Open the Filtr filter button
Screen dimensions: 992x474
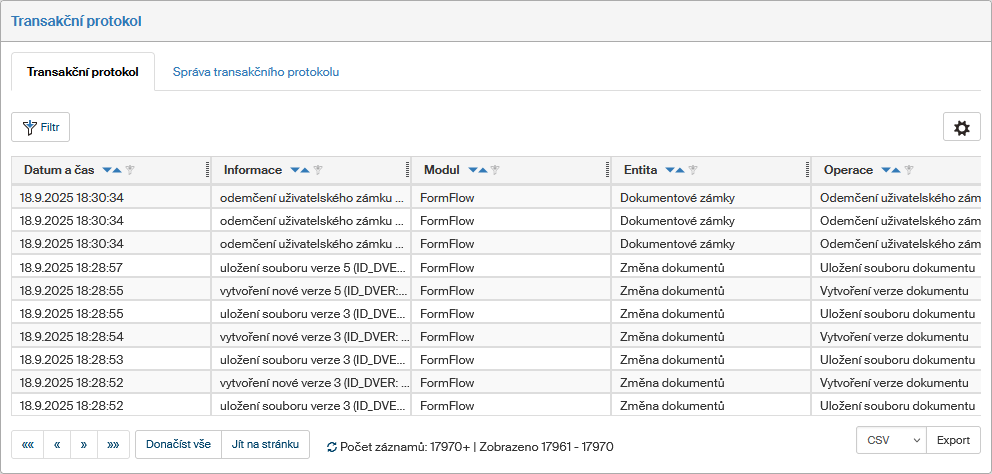(40, 128)
